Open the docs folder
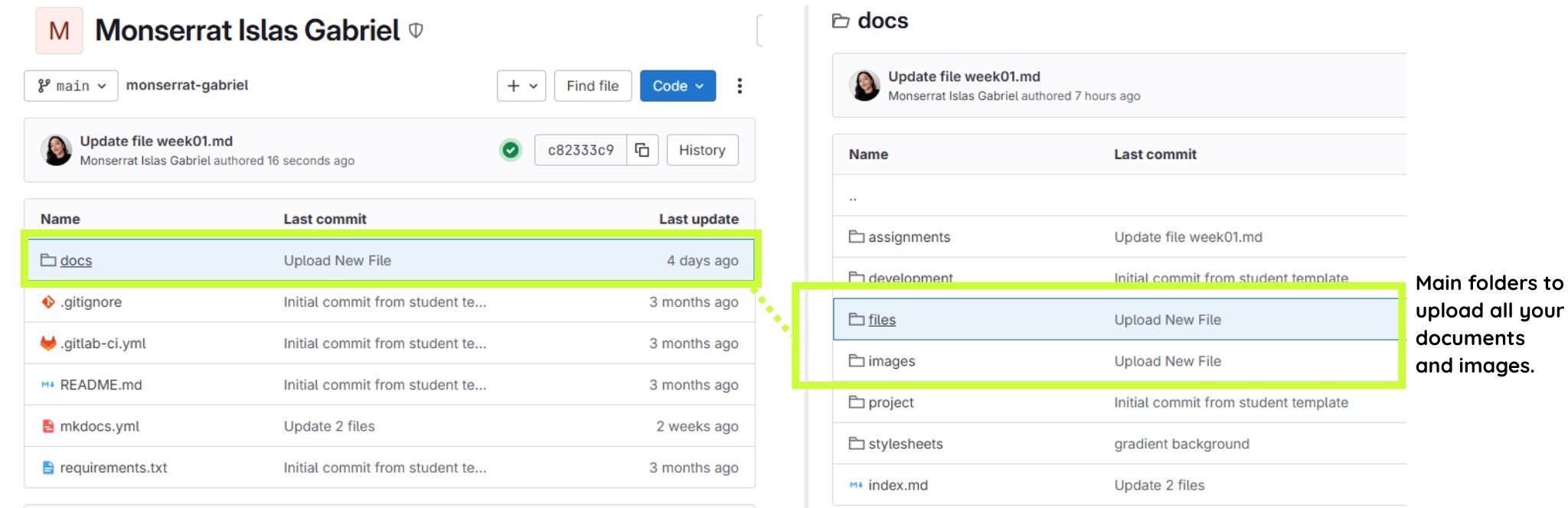 tap(76, 261)
